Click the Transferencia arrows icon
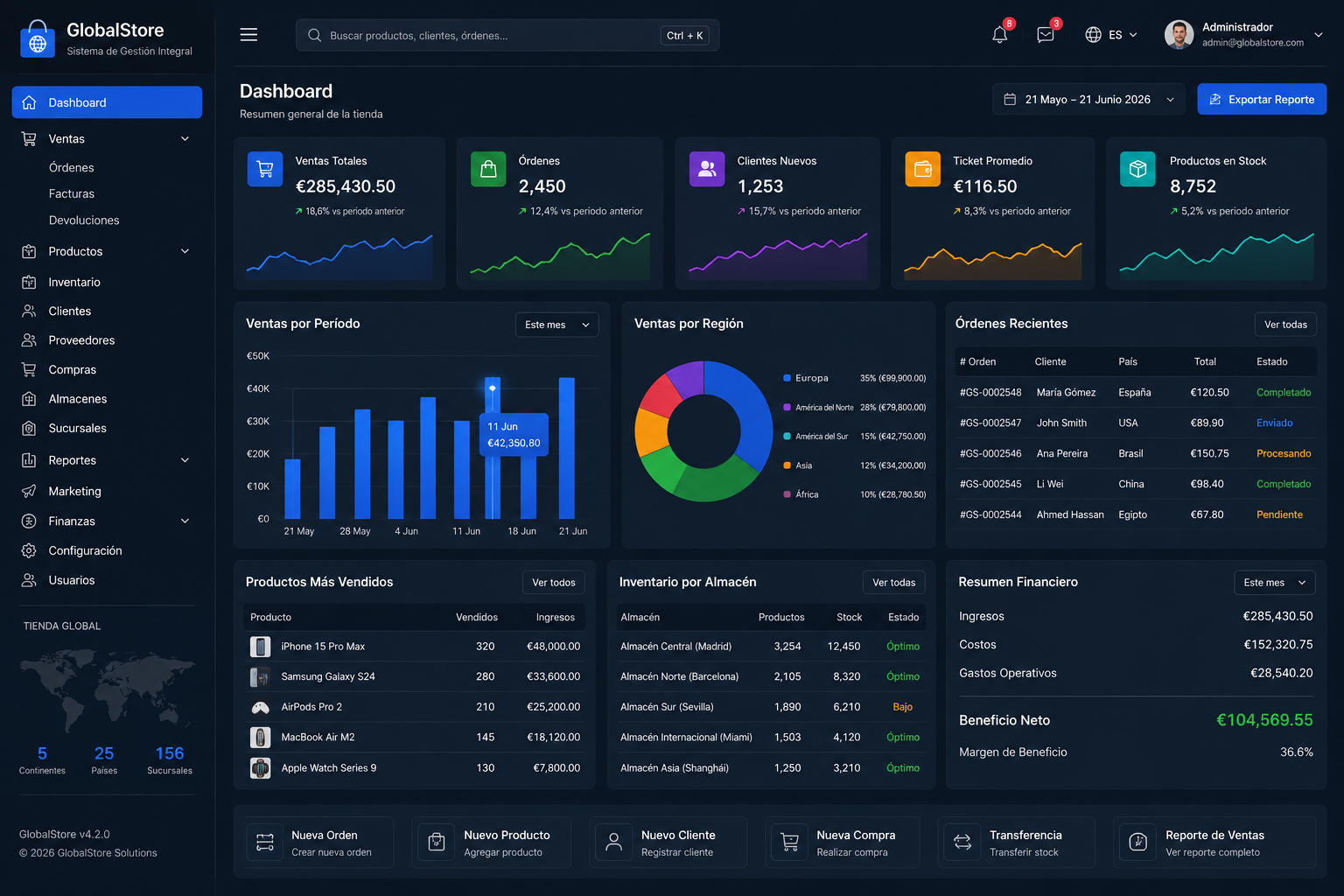 962,842
